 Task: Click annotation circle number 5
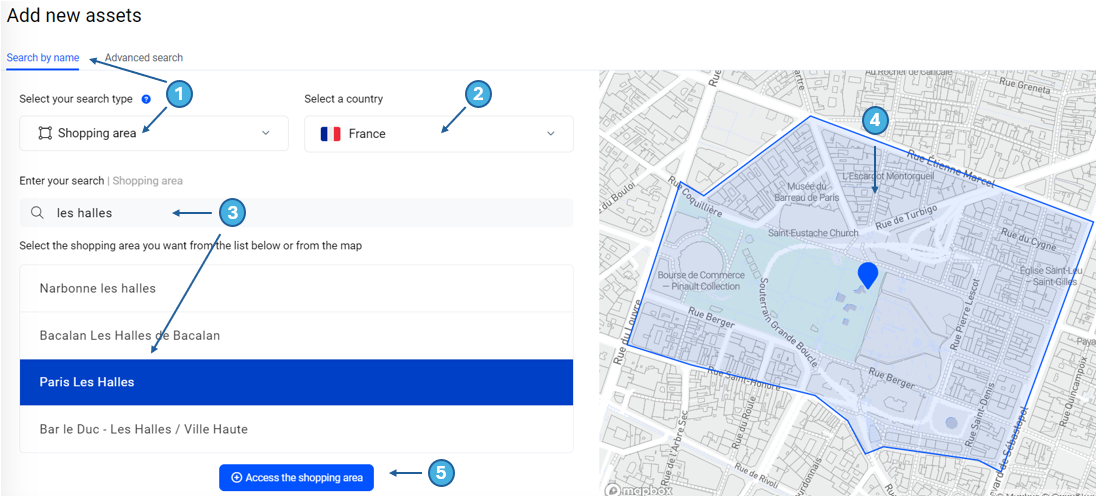(442, 473)
